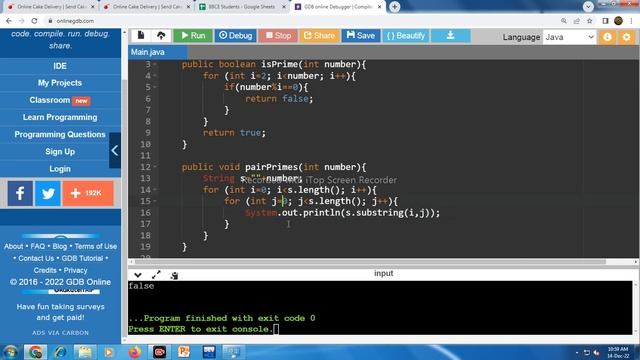The height and width of the screenshot is (360, 640).
Task: Open Firefox from the taskbar
Action: pos(134,352)
